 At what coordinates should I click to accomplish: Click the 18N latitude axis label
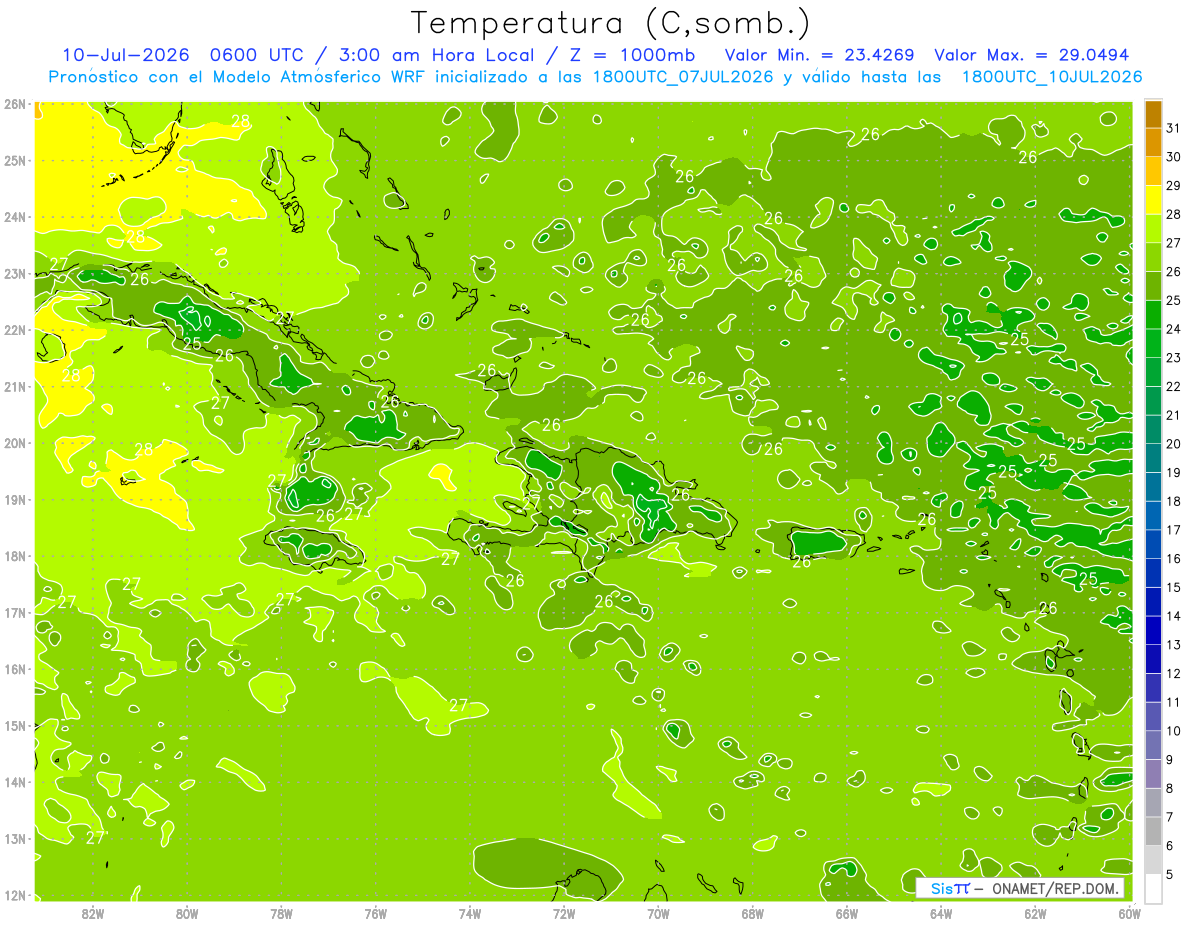click(x=15, y=556)
